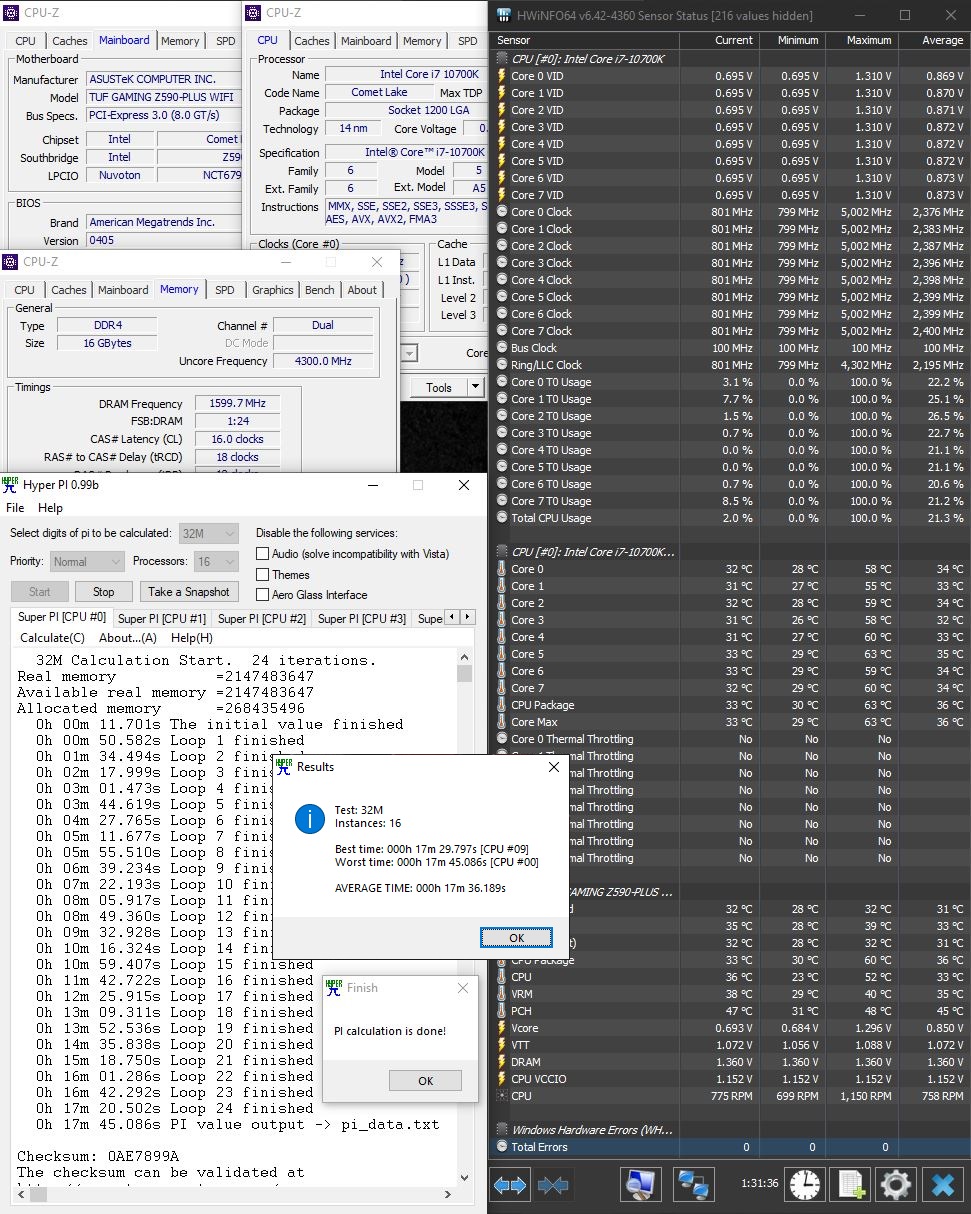Open HWiNFO networked monitors icon
Image resolution: width=971 pixels, height=1214 pixels.
(692, 1186)
